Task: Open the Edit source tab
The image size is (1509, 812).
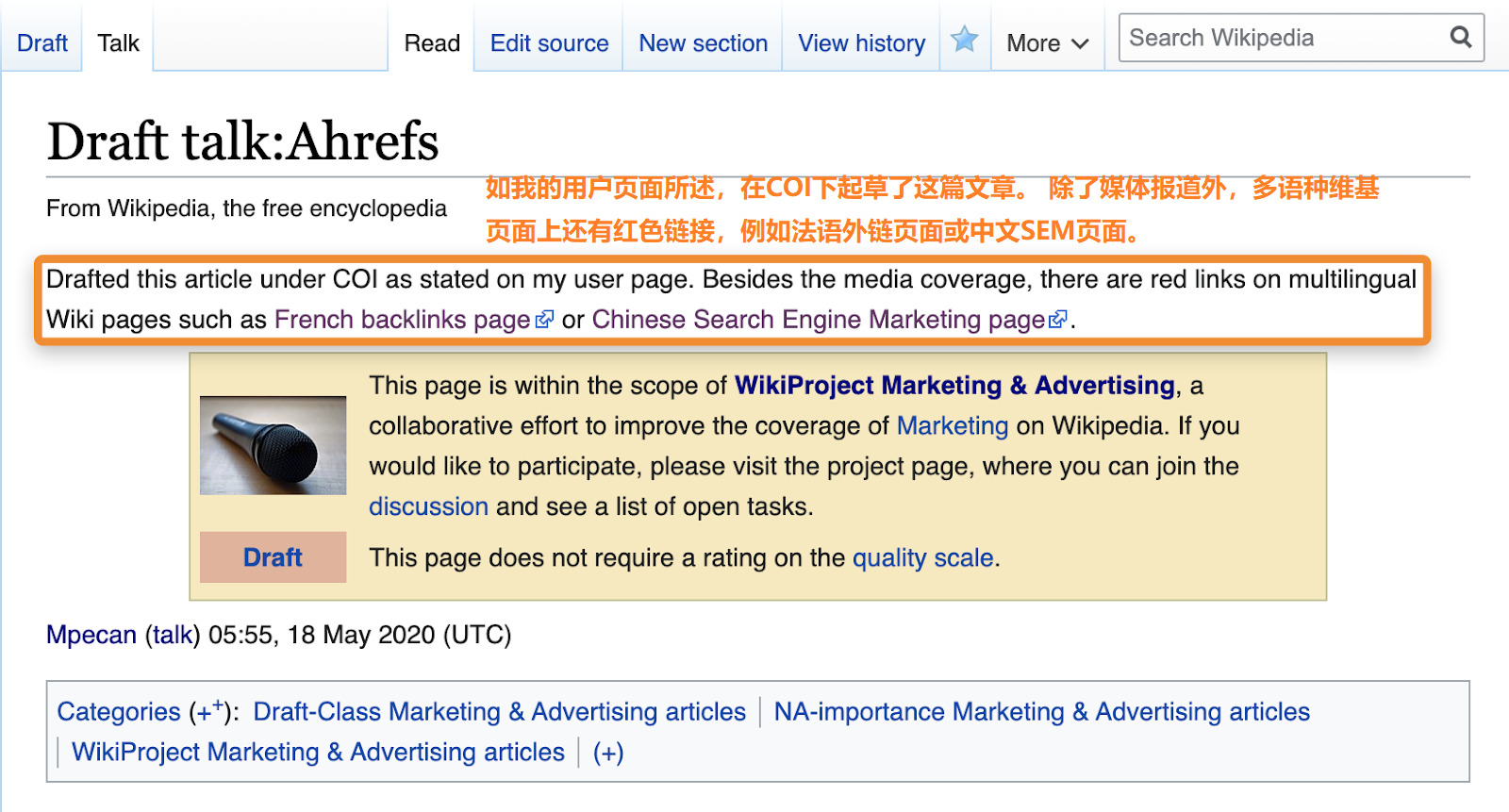Action: 549,43
